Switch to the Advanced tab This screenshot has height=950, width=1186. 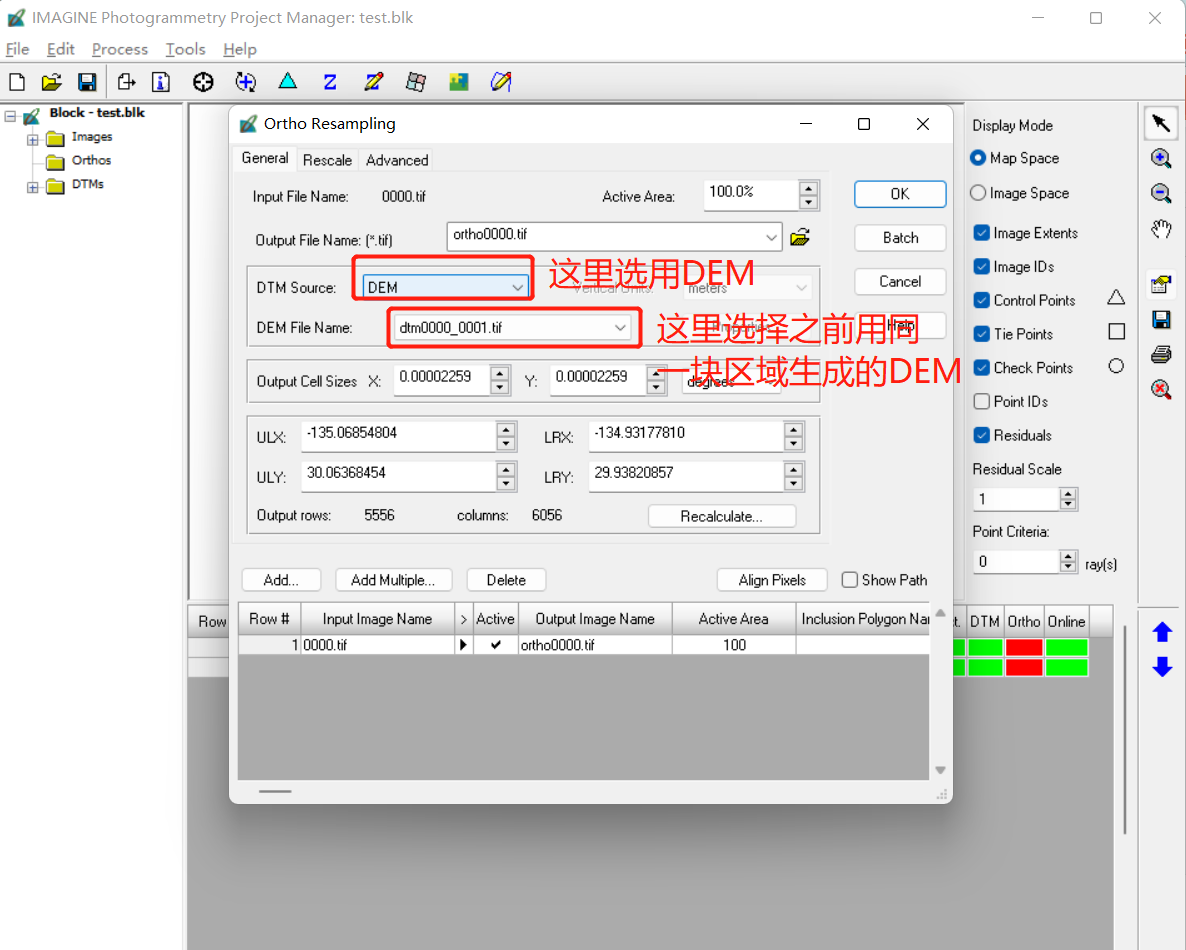[397, 160]
